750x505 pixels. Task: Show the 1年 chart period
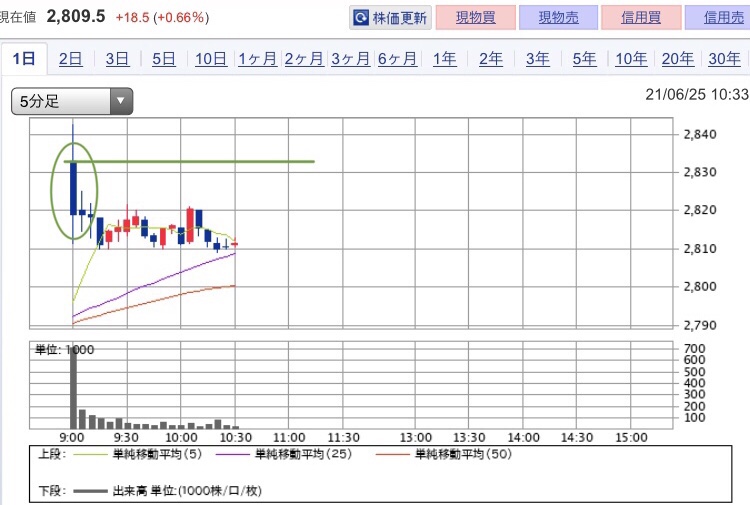(444, 59)
